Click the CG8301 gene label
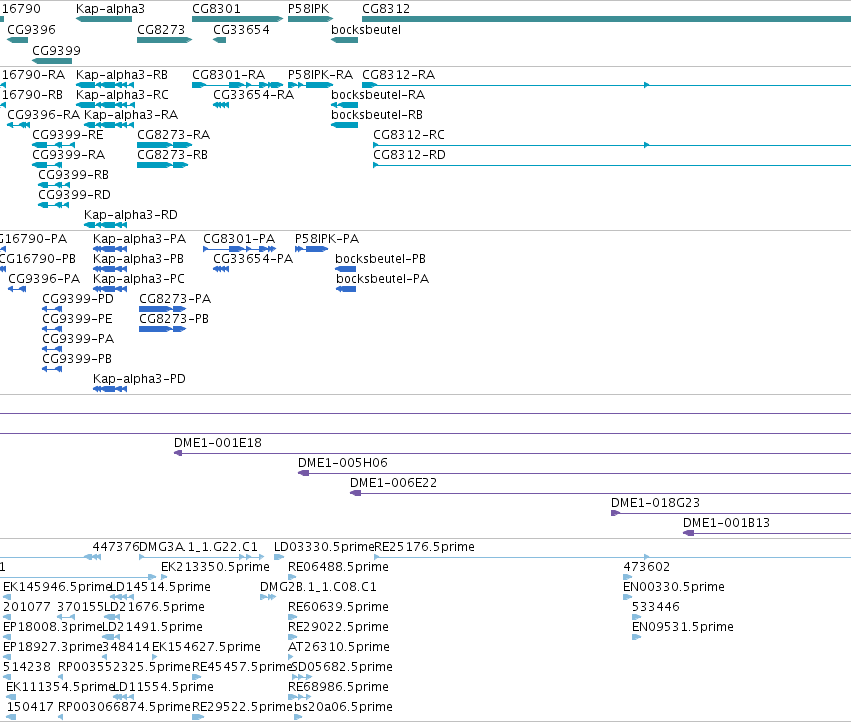 pos(216,9)
